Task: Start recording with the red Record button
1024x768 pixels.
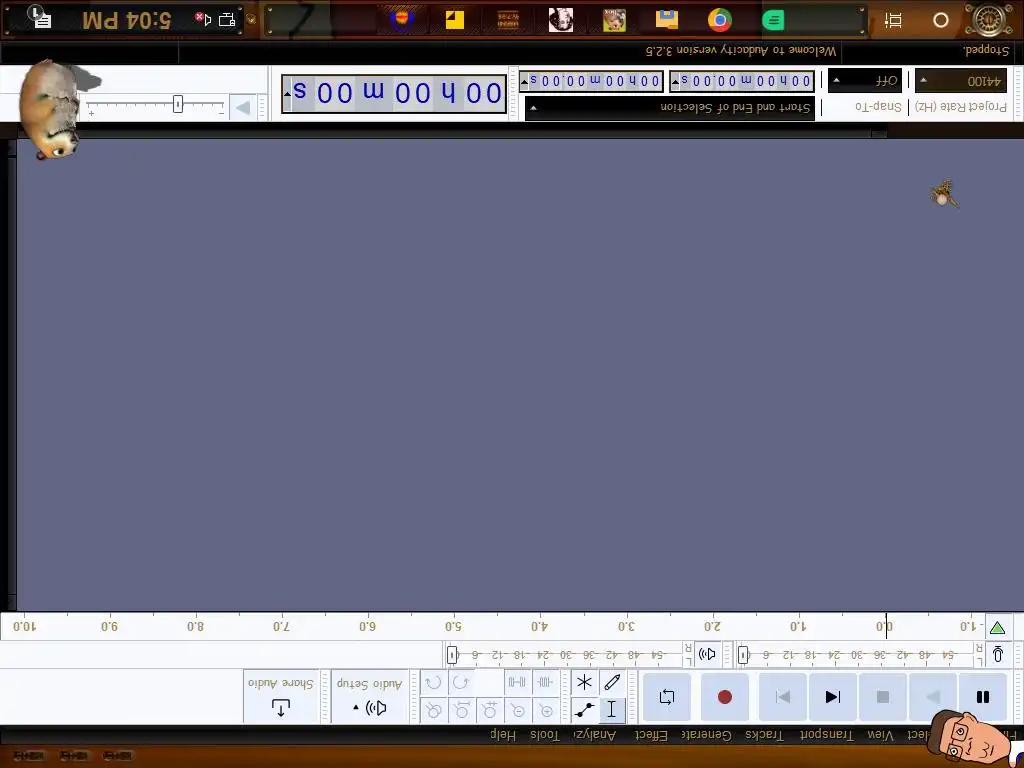Action: pos(724,697)
